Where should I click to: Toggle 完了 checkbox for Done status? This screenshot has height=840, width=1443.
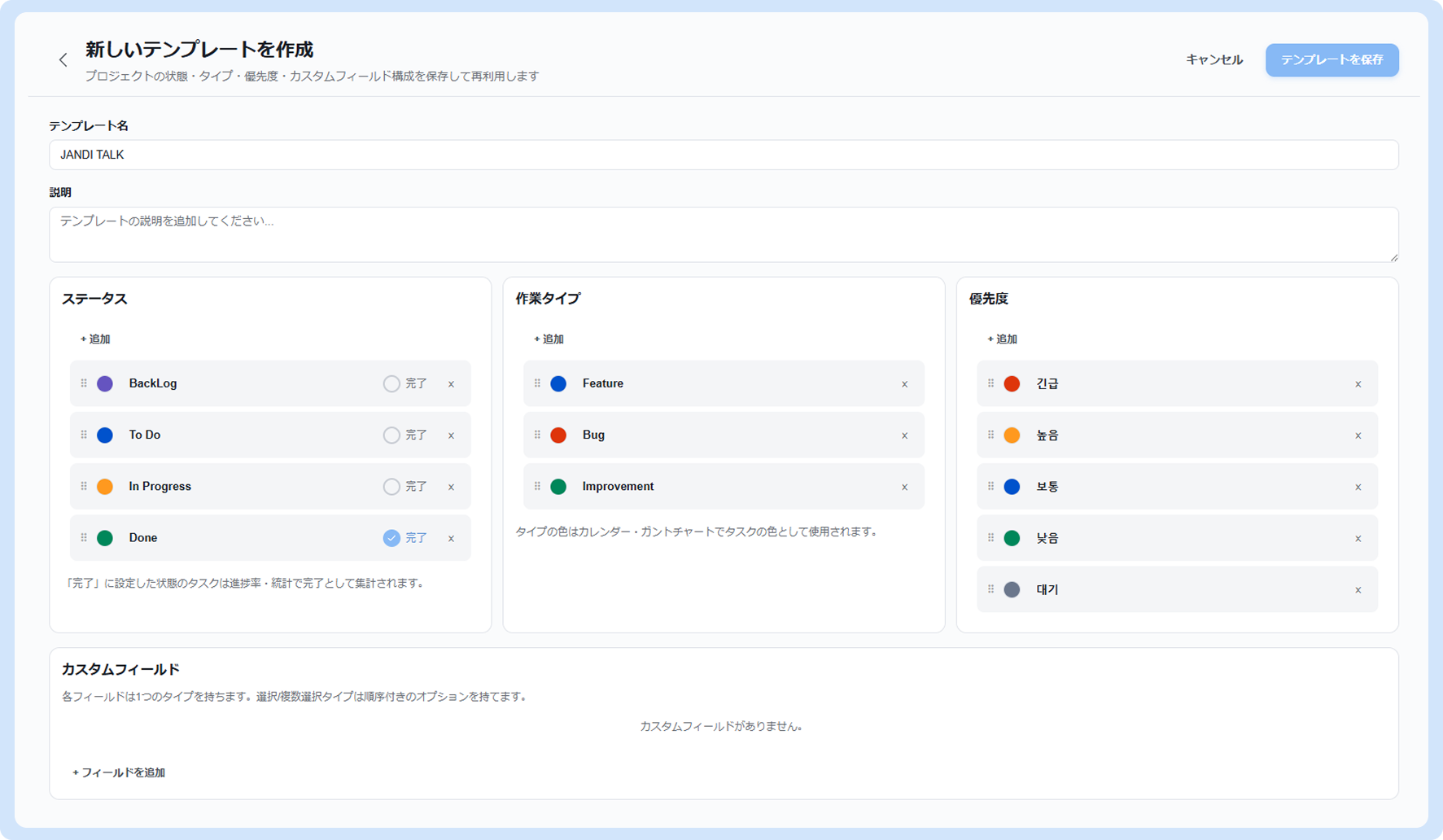click(x=391, y=538)
